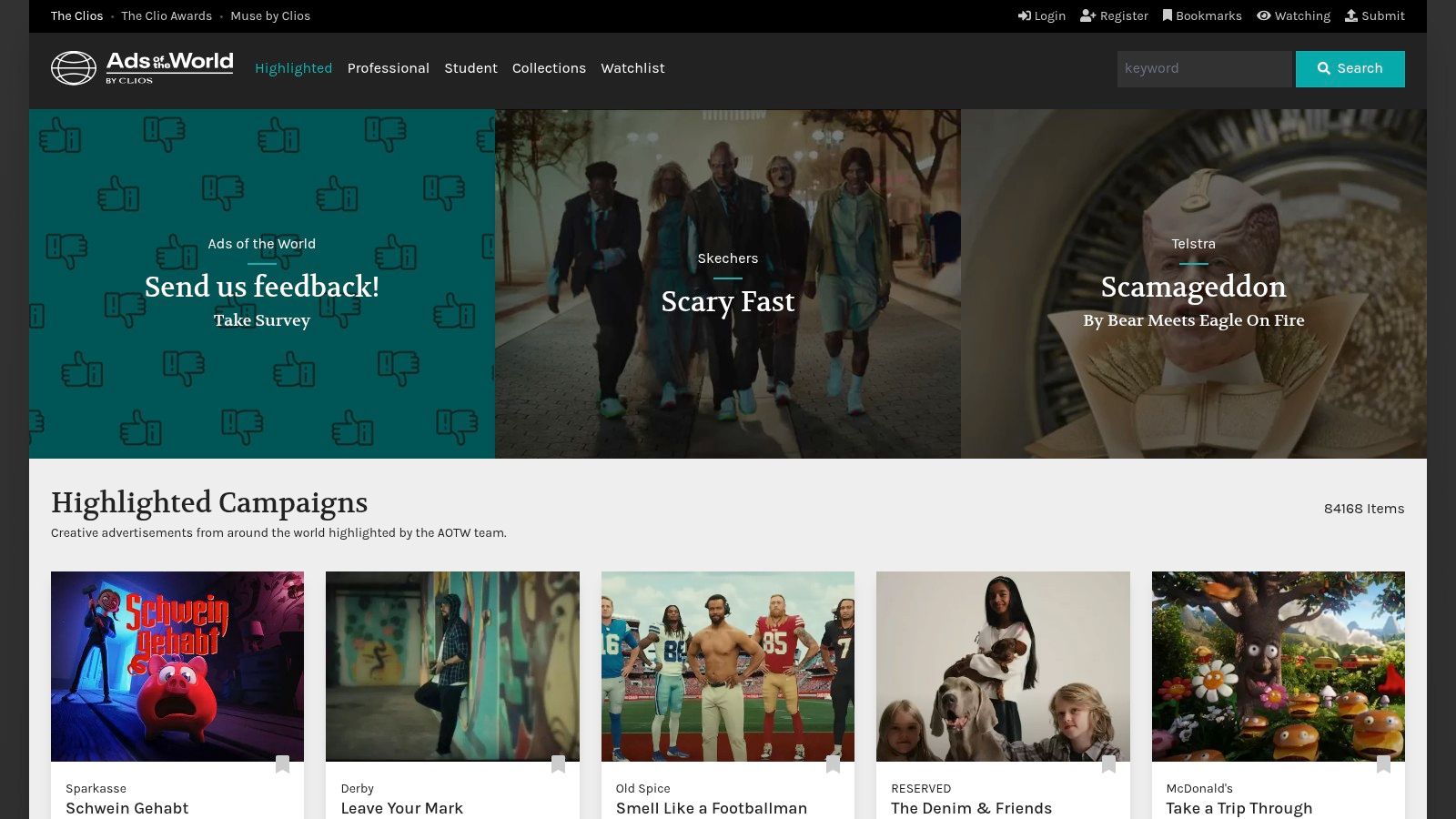This screenshot has height=819, width=1456.
Task: Click the Schwein Gehabt title
Action: click(127, 808)
